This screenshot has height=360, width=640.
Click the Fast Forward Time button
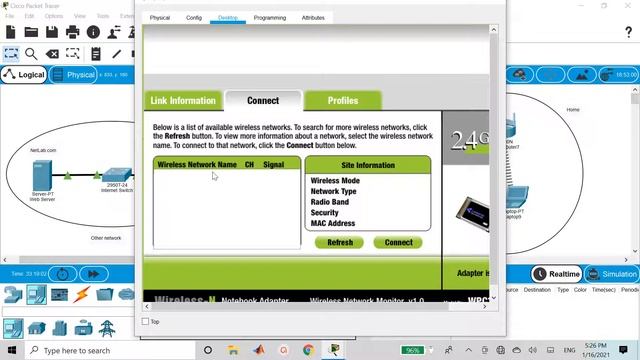tap(94, 274)
